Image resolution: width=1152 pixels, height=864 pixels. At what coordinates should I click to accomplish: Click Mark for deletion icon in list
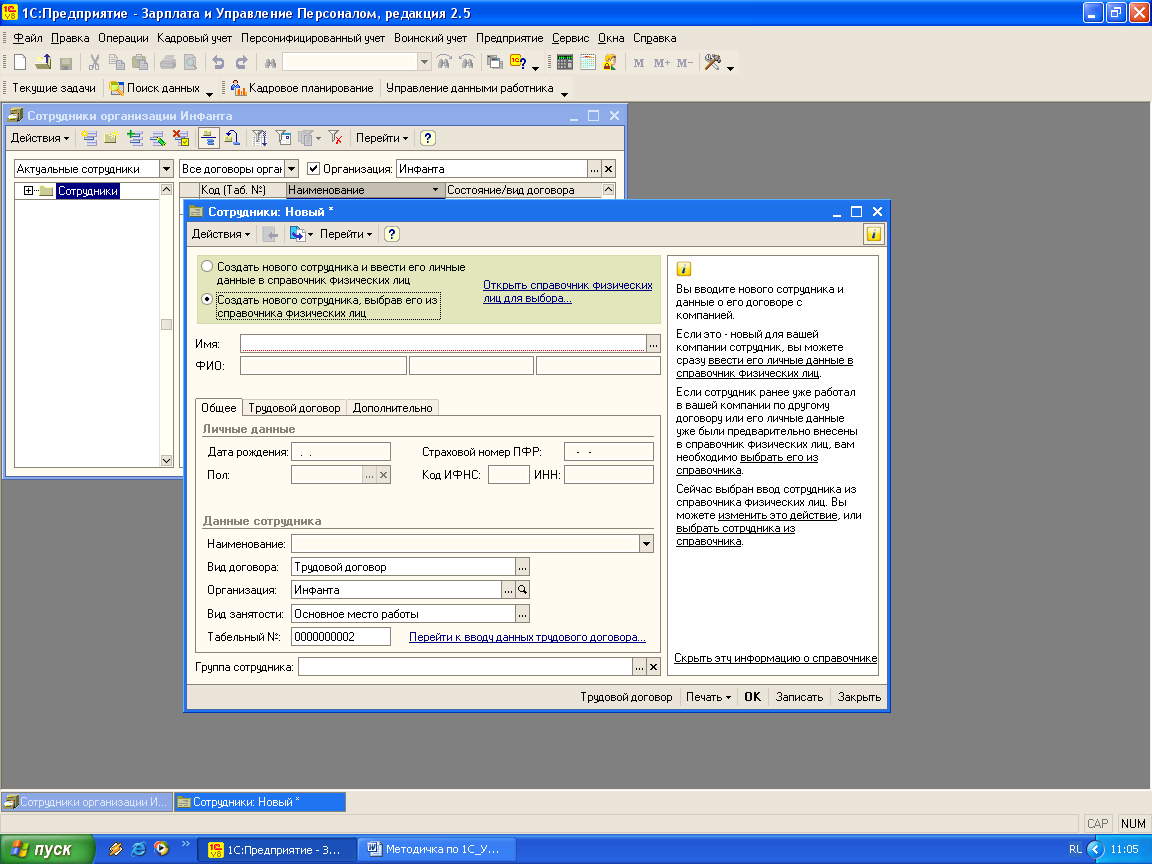[x=181, y=137]
